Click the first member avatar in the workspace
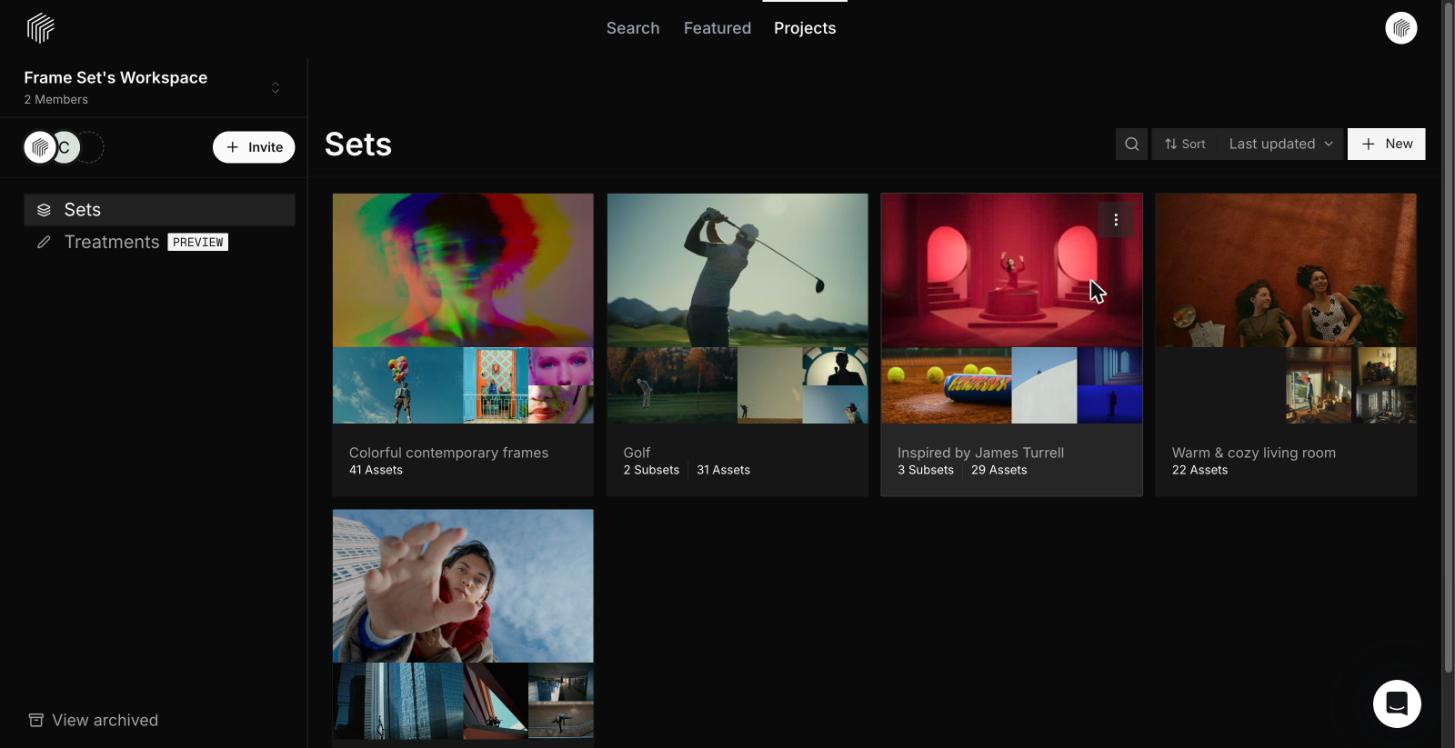The width and height of the screenshot is (1455, 748). 40,148
